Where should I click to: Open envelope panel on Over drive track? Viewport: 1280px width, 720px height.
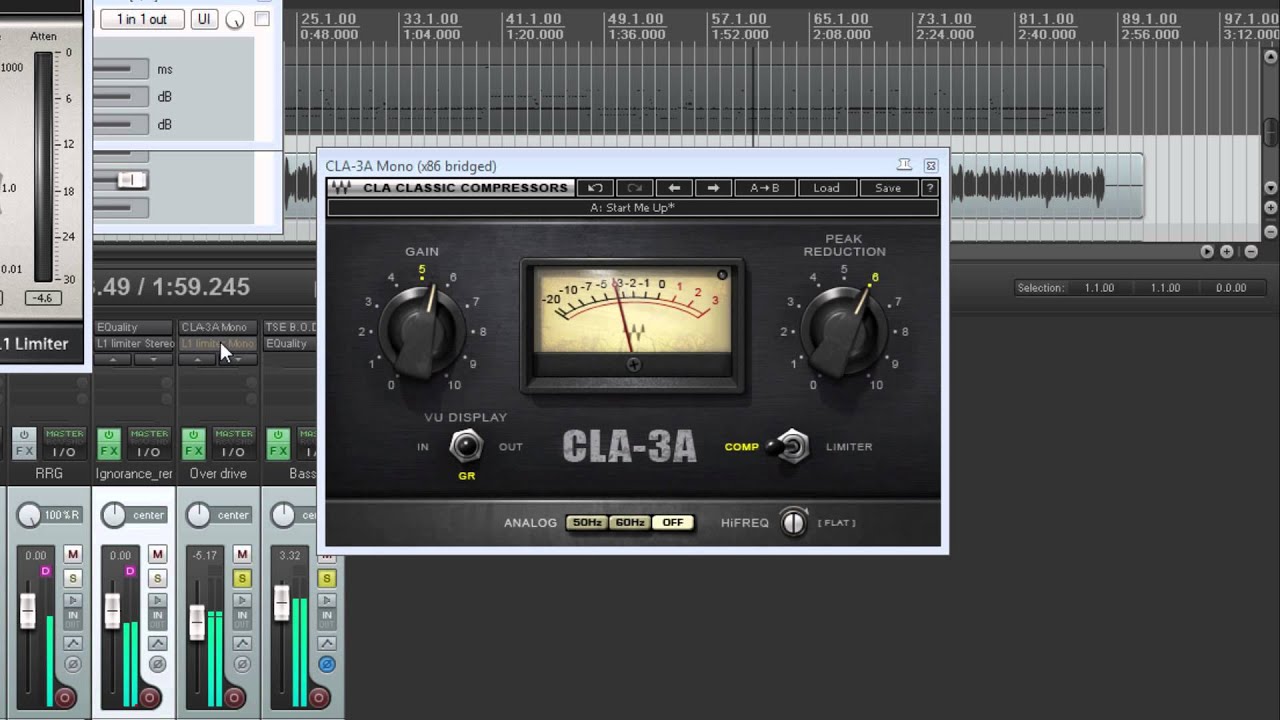click(242, 643)
